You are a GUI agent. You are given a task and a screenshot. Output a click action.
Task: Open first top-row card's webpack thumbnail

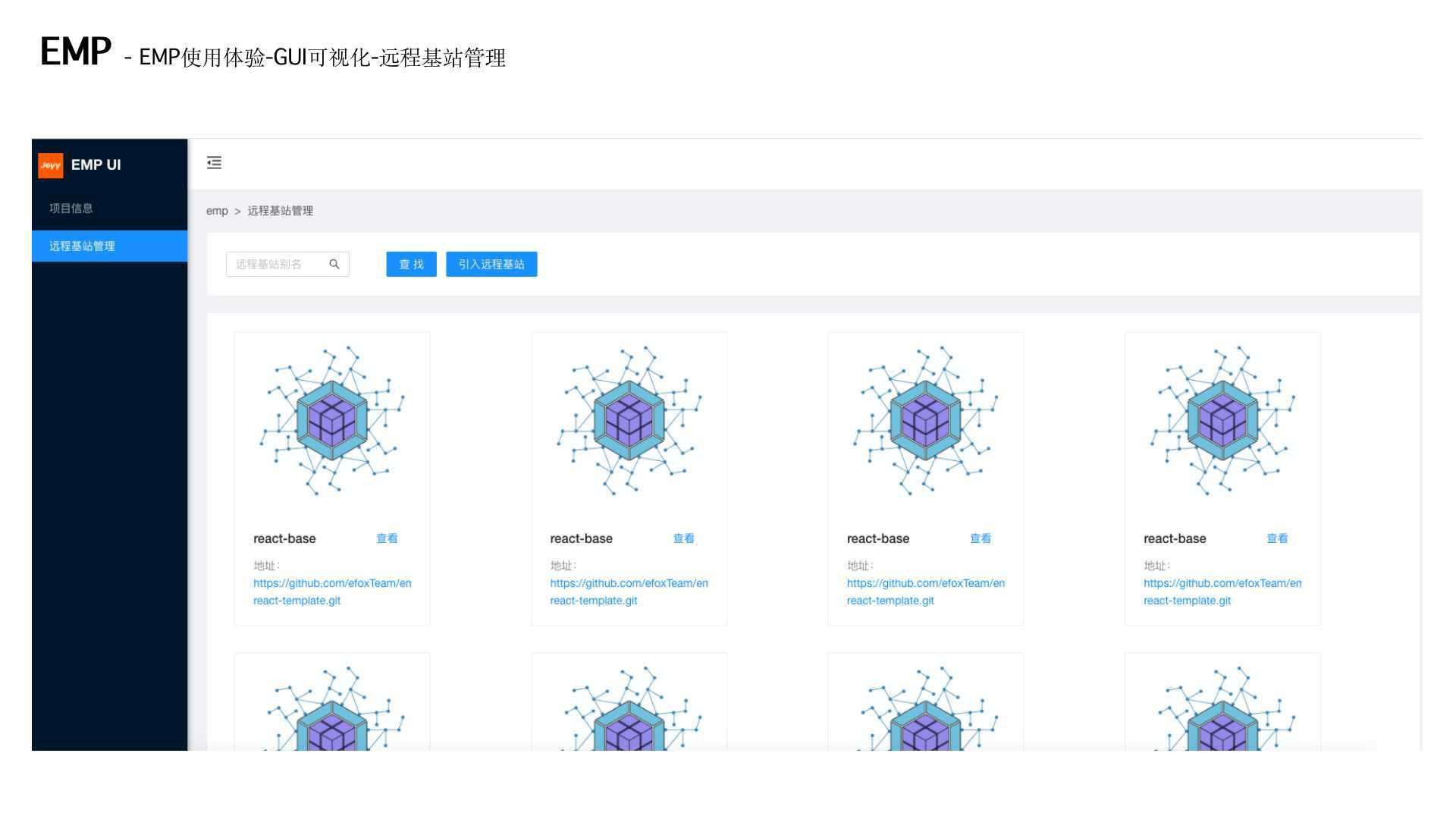pyautogui.click(x=332, y=421)
